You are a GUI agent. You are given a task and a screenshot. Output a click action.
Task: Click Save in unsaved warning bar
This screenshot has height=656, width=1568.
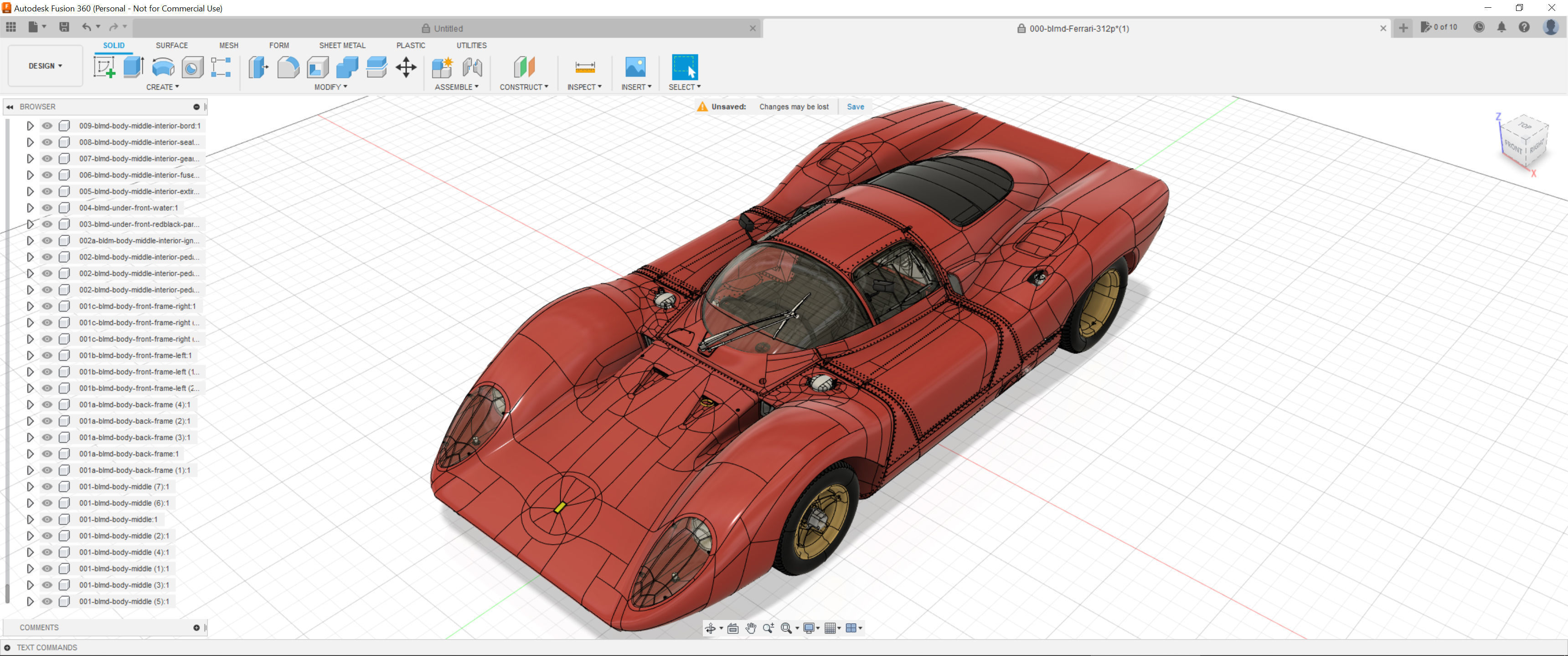pos(855,107)
